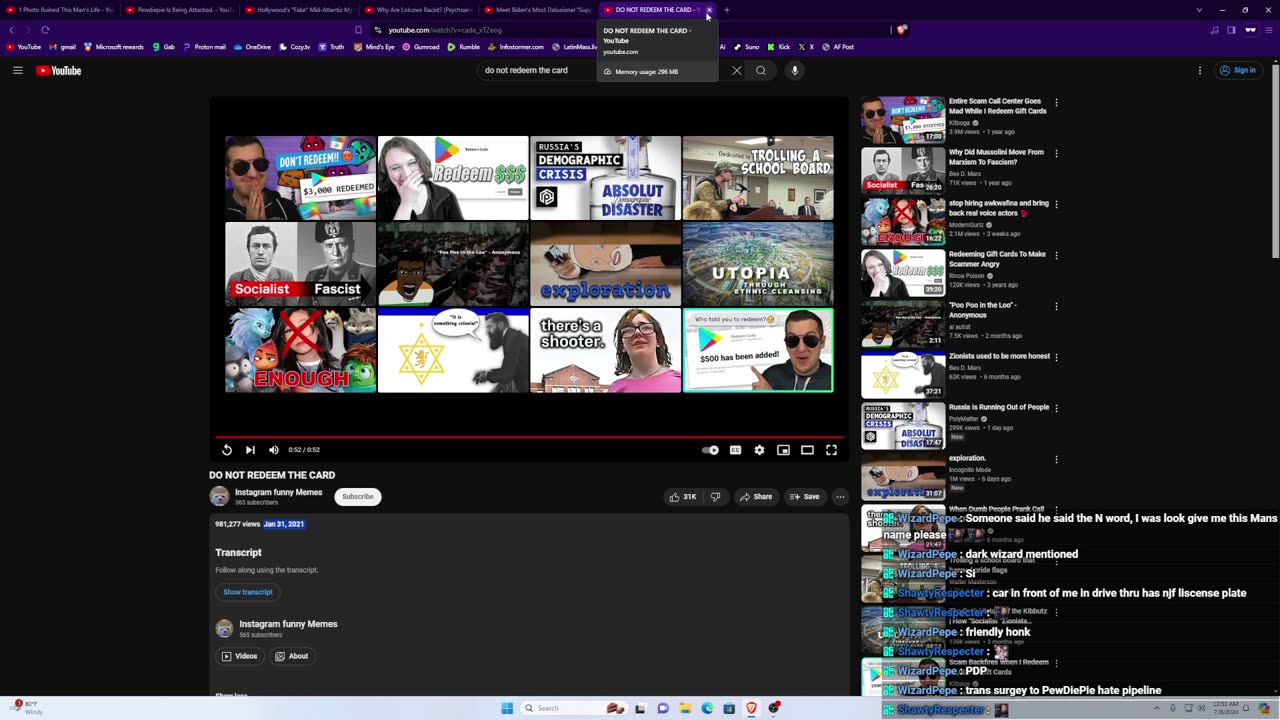The image size is (1280, 720).
Task: Select the '$500 has been added' end-screen thumbnail
Action: point(758,350)
